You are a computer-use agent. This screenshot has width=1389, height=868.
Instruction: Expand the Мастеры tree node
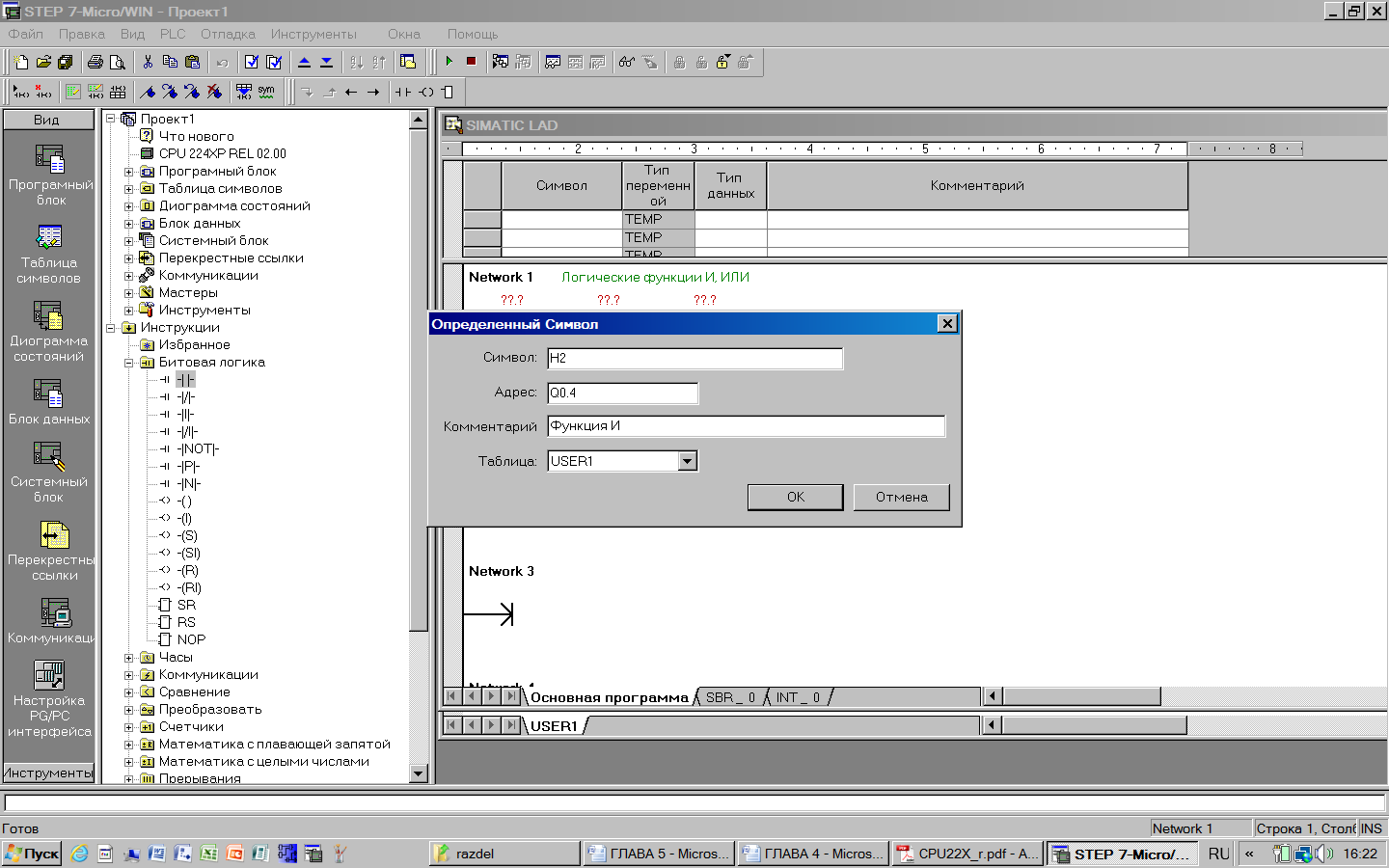tap(129, 293)
